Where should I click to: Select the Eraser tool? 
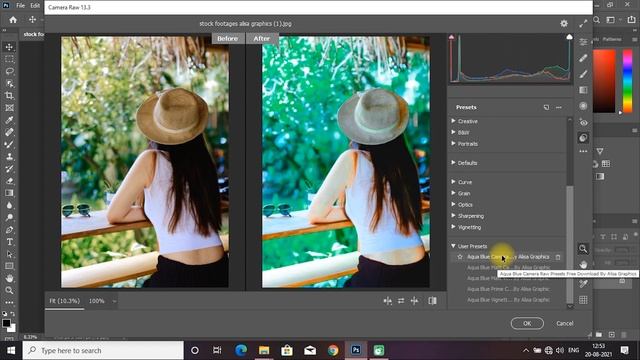click(x=9, y=181)
